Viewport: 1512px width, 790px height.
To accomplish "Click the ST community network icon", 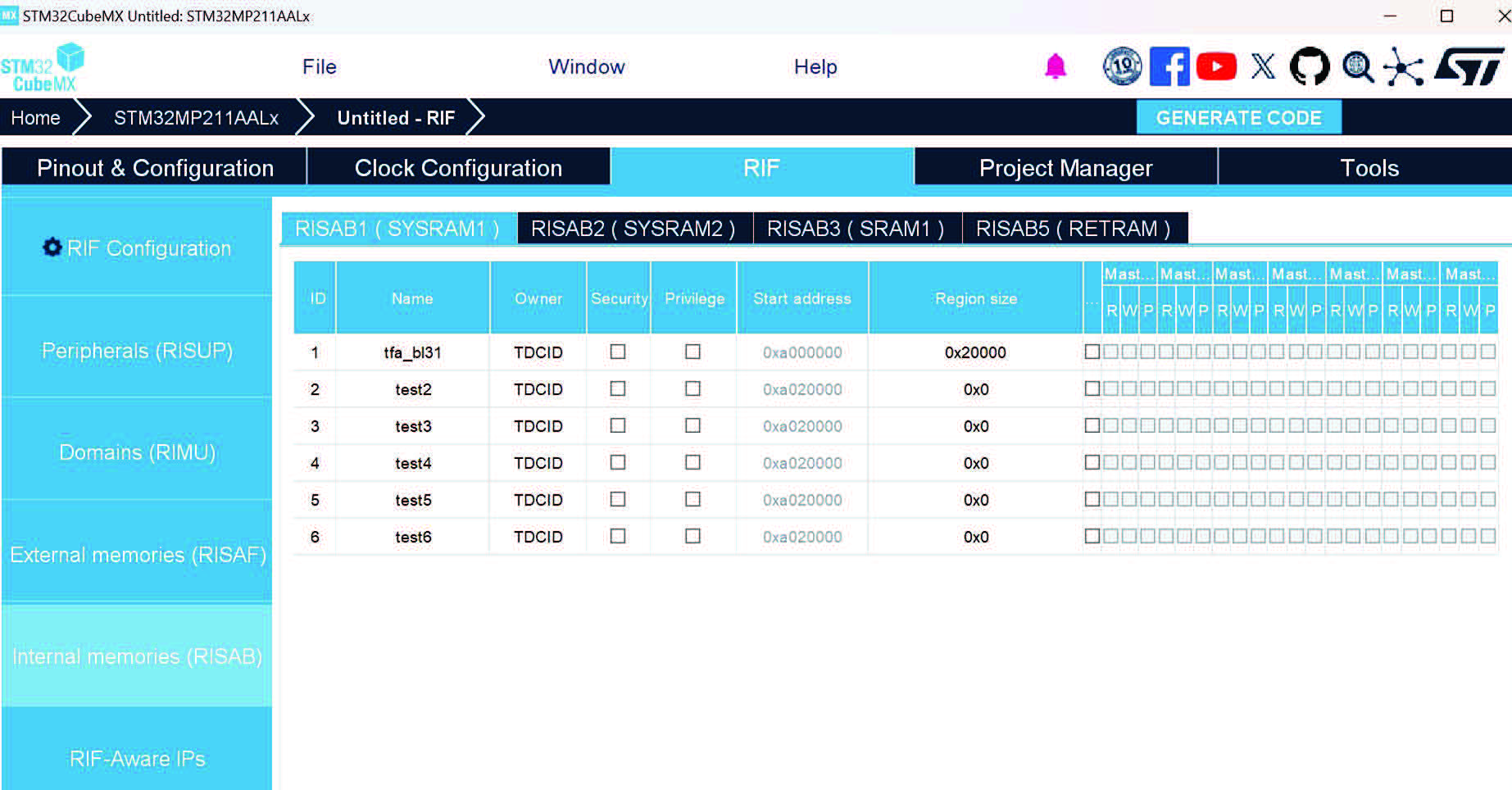I will (1404, 66).
